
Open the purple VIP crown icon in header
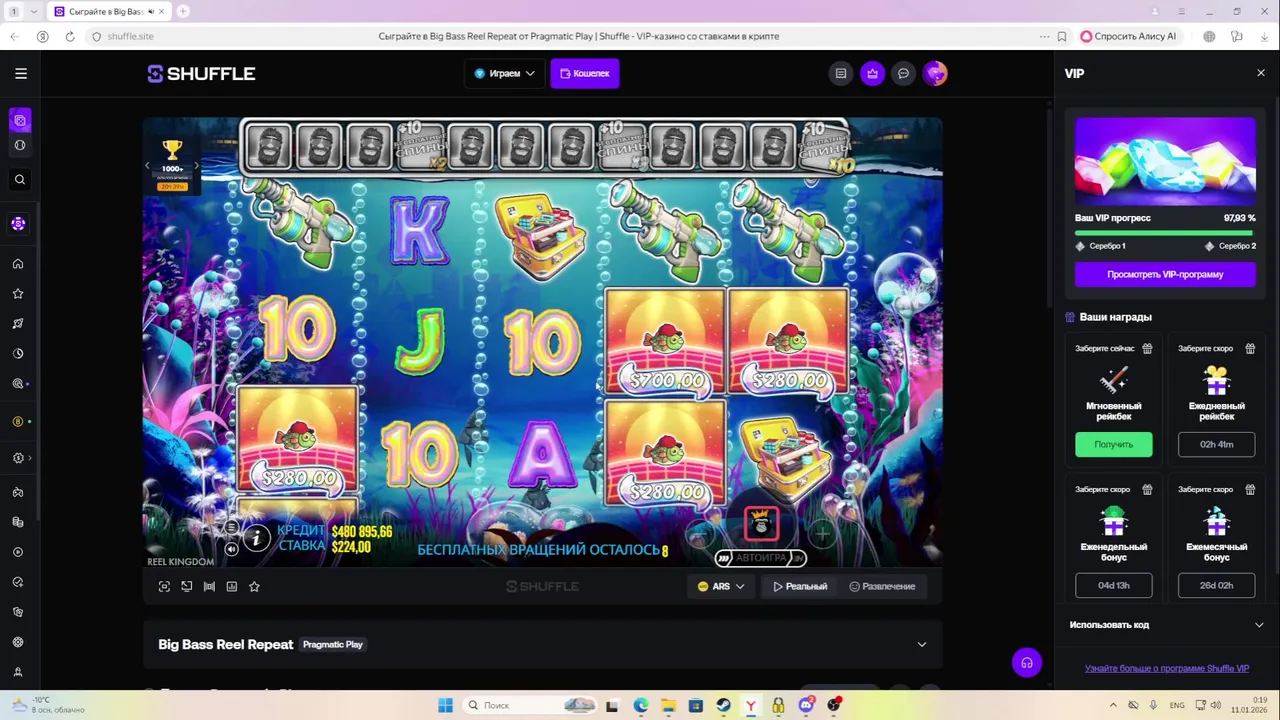coord(873,73)
